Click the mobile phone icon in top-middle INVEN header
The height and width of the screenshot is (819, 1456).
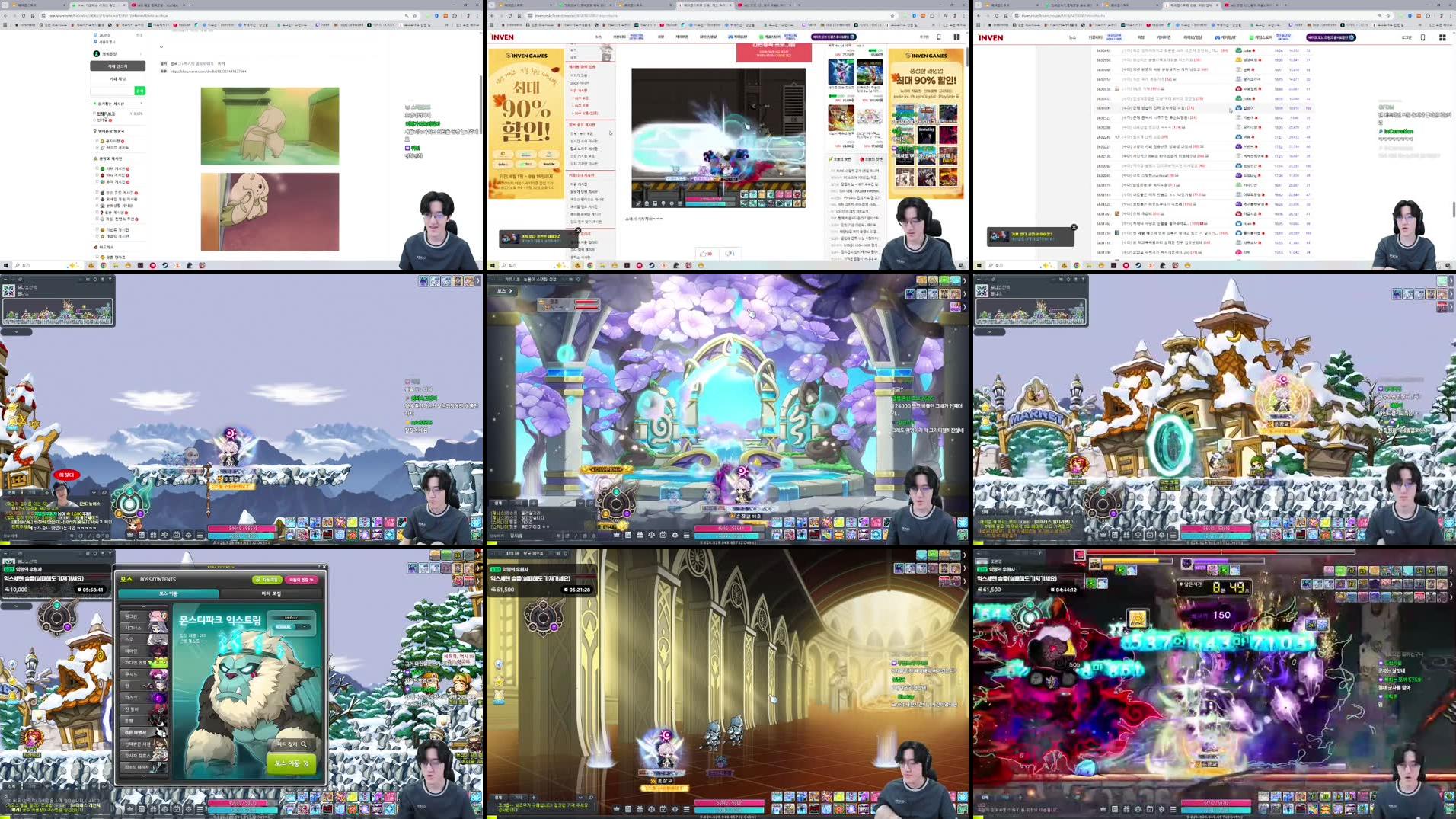(939, 37)
